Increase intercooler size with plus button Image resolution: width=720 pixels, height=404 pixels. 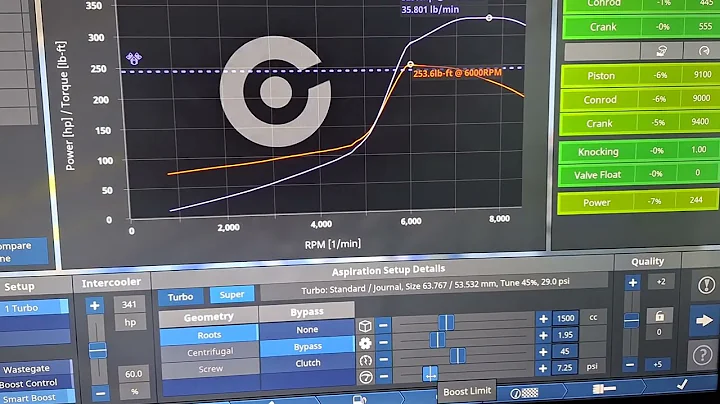pos(95,306)
